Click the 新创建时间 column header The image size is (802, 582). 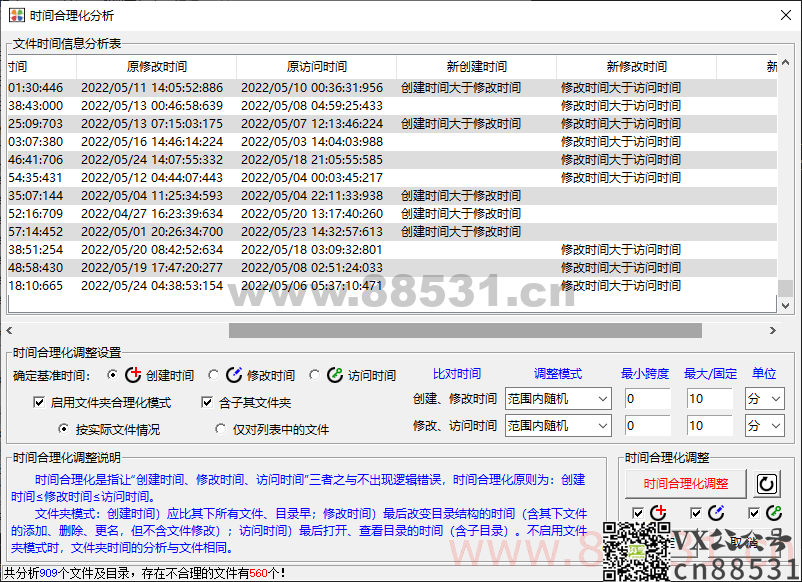(x=477, y=66)
